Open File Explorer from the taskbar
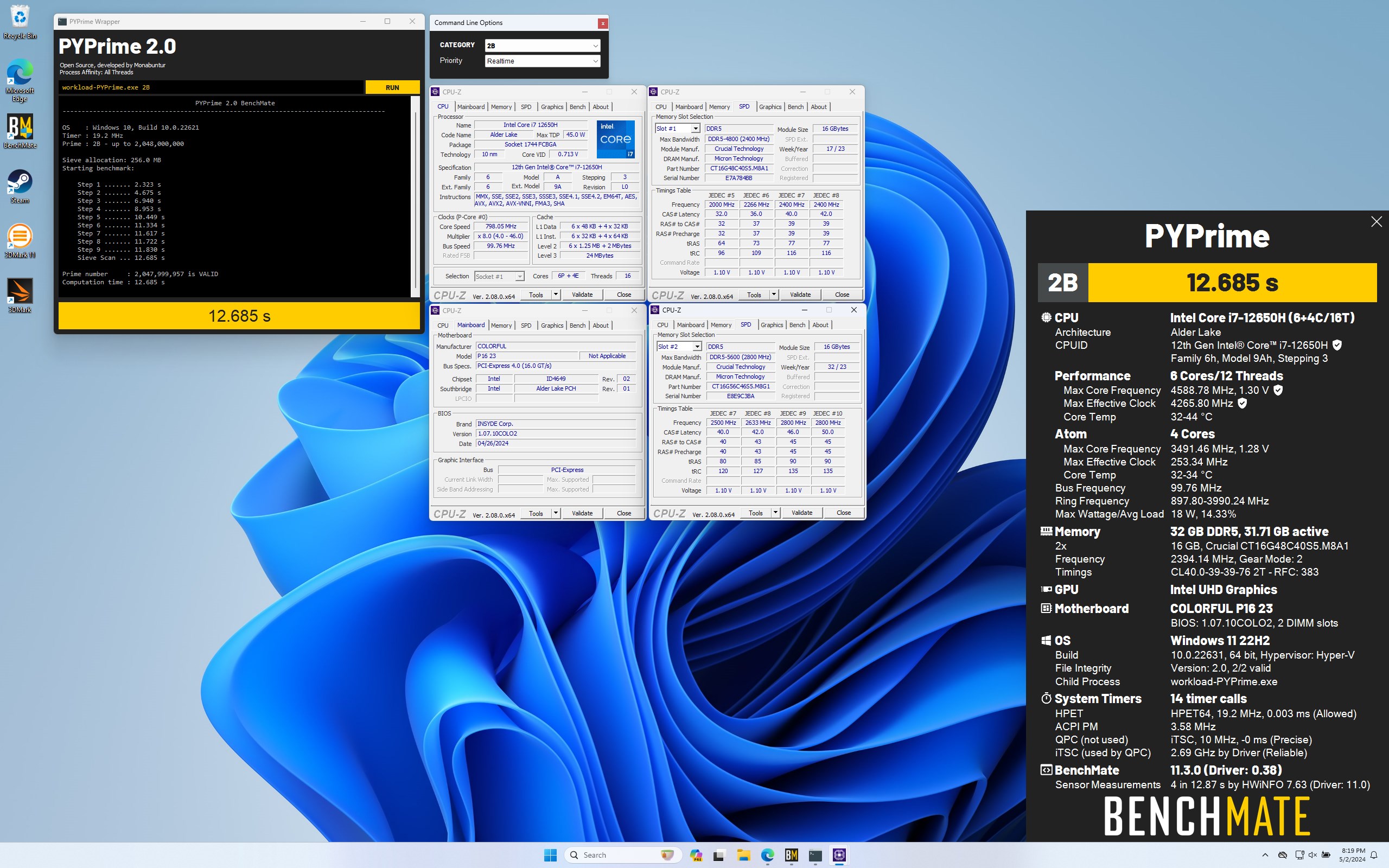Image resolution: width=1389 pixels, height=868 pixels. [743, 855]
